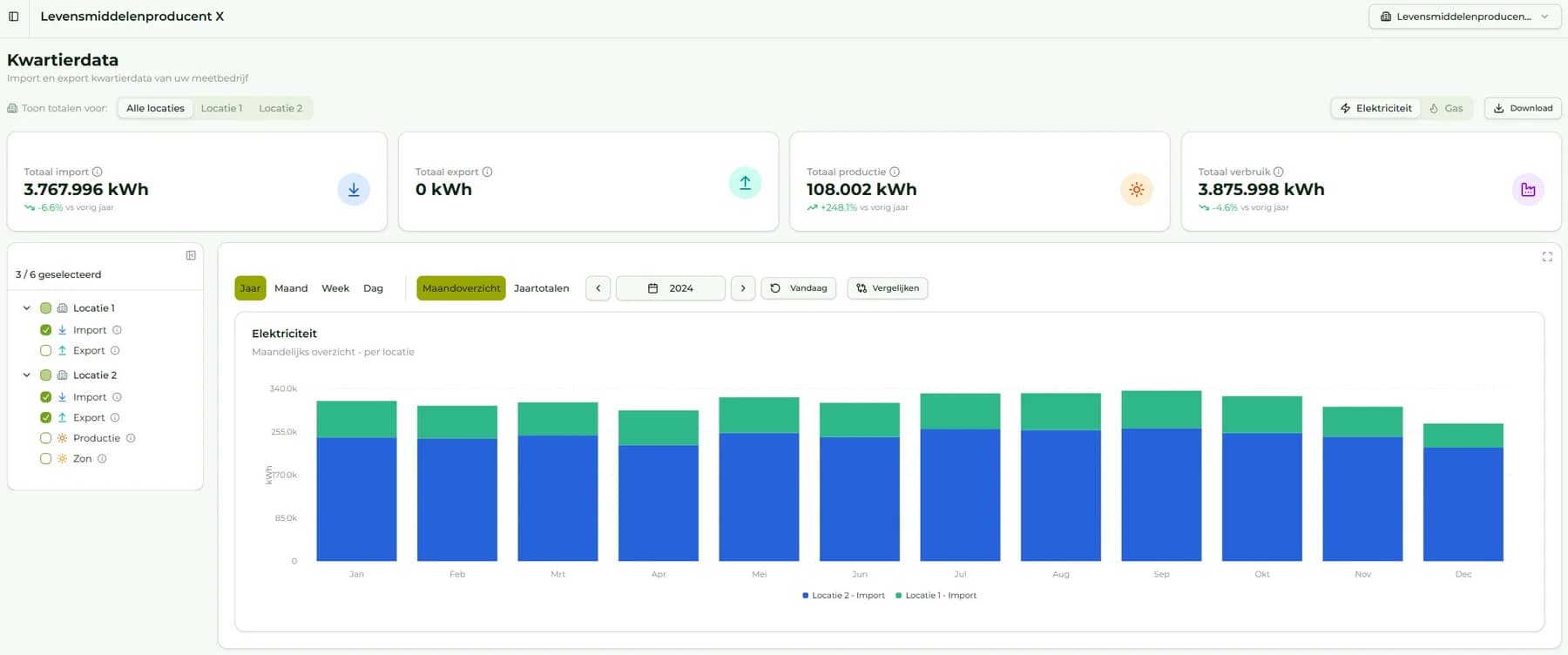This screenshot has height=655, width=1568.
Task: Click info icon next to Locatie 1 Import
Action: (117, 330)
